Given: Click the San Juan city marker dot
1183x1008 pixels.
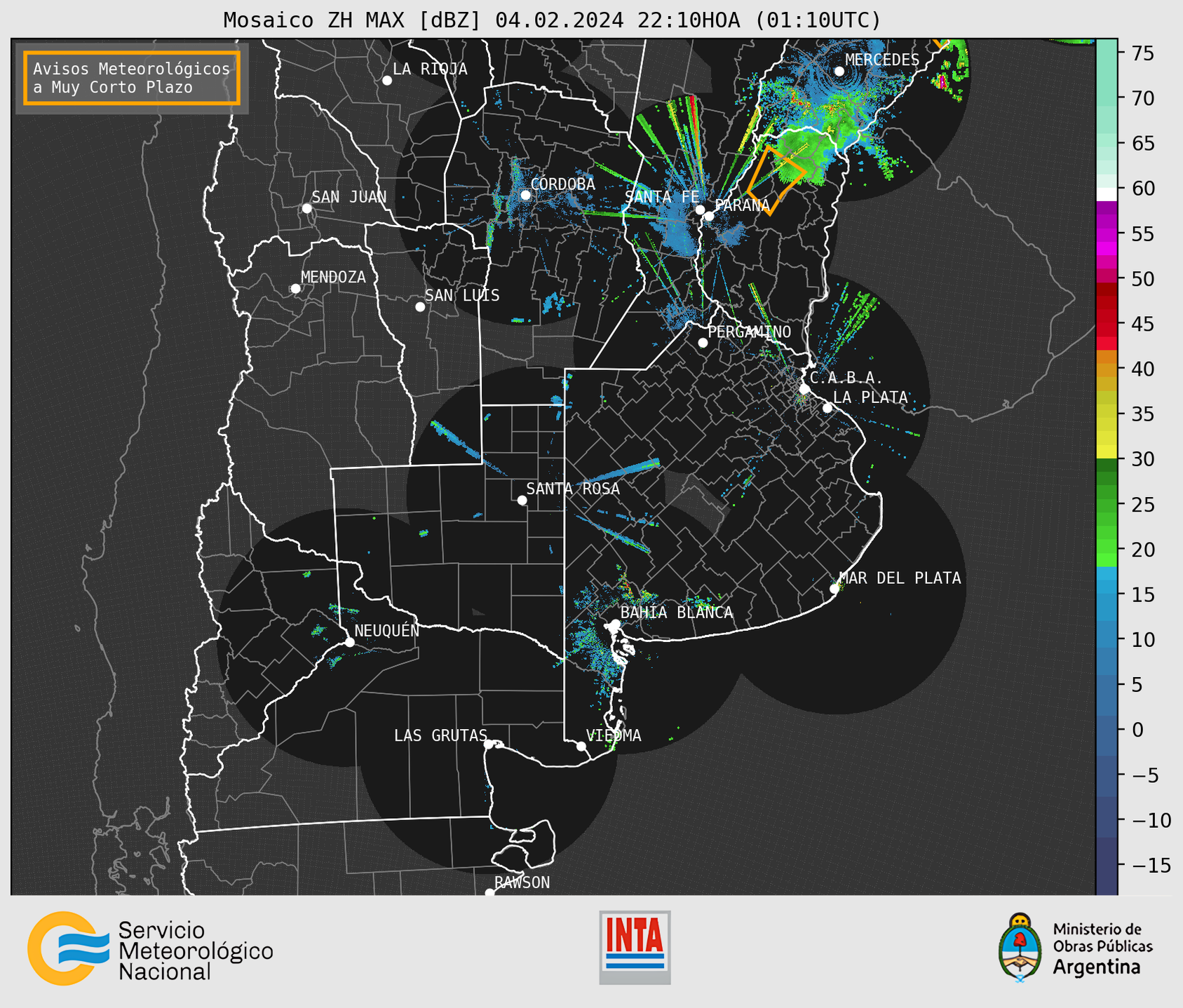Looking at the screenshot, I should tap(306, 208).
